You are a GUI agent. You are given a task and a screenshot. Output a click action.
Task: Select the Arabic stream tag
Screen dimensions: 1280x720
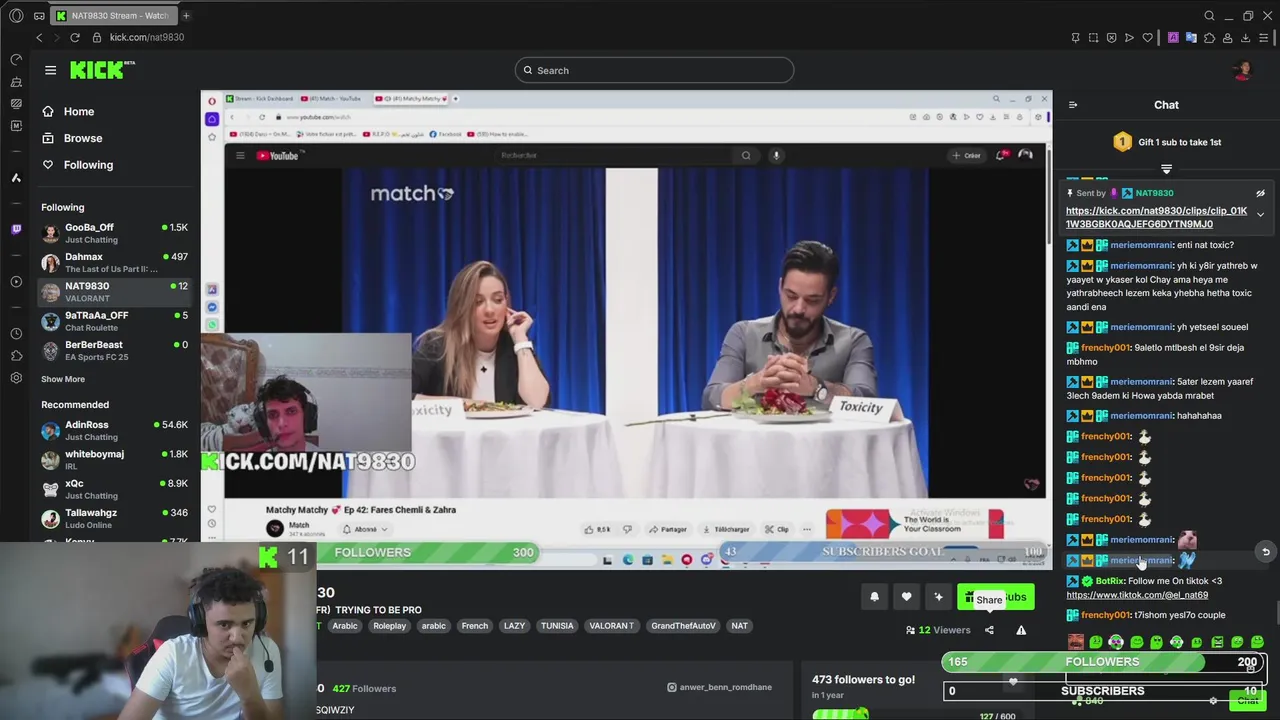(345, 626)
